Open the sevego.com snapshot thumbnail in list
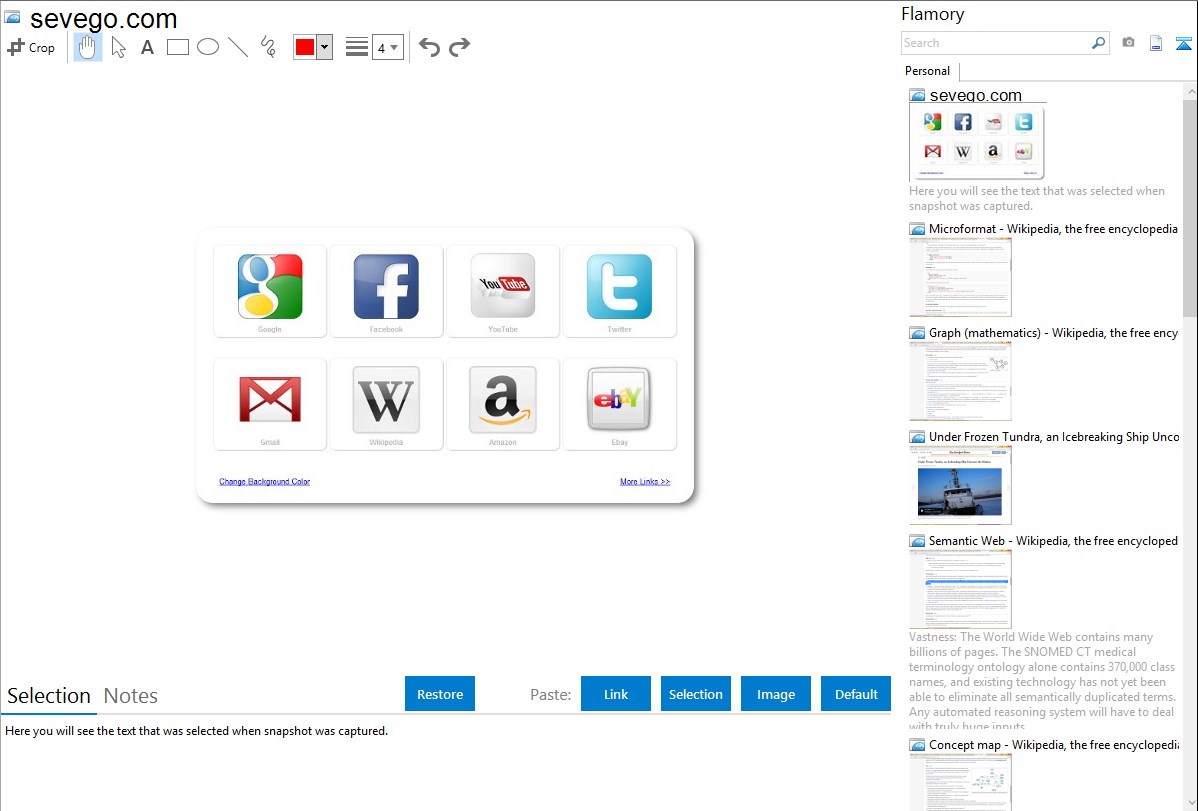Image resolution: width=1198 pixels, height=811 pixels. (x=976, y=143)
